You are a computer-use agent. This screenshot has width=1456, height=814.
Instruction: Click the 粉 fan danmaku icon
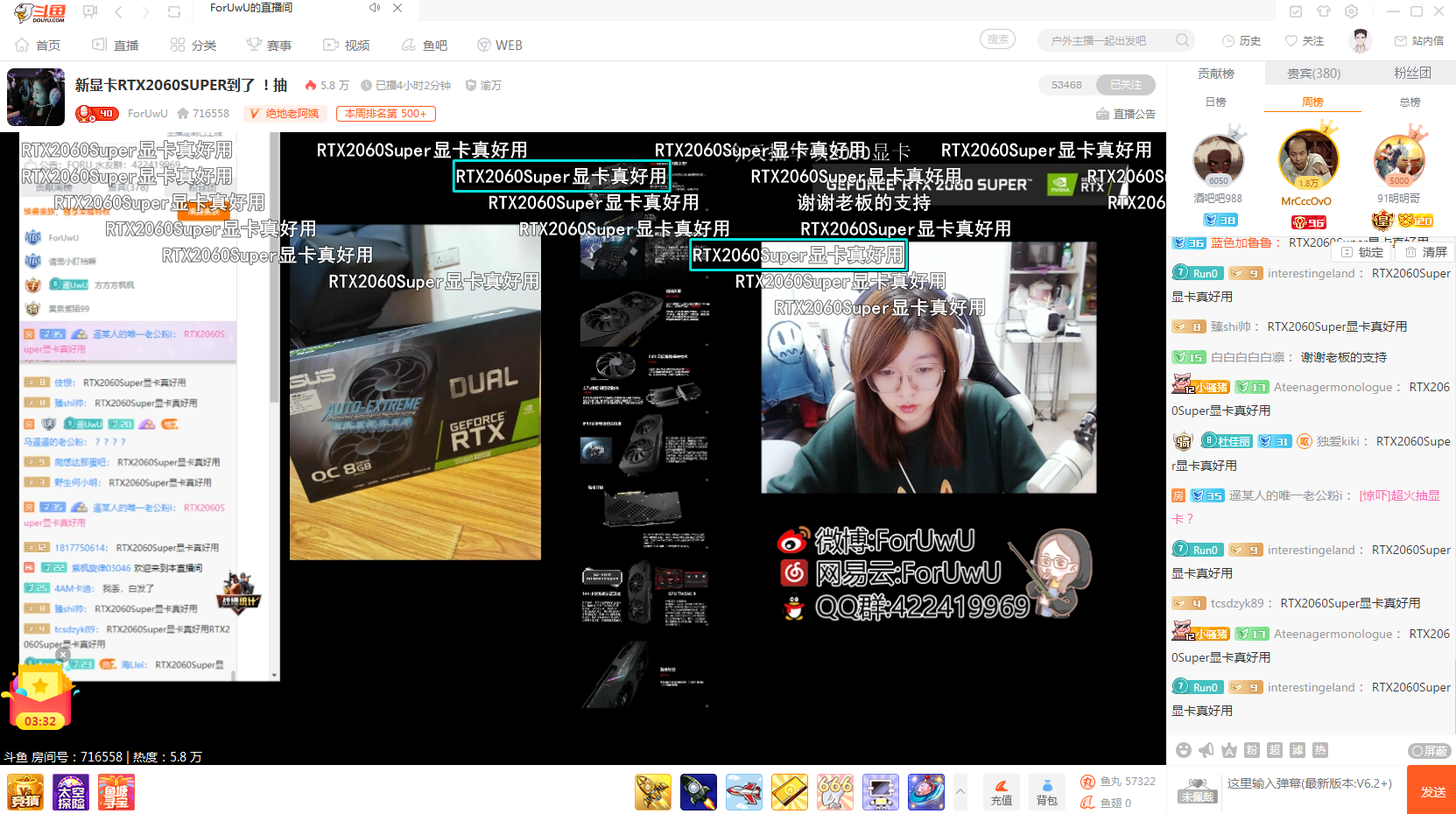point(1252,750)
